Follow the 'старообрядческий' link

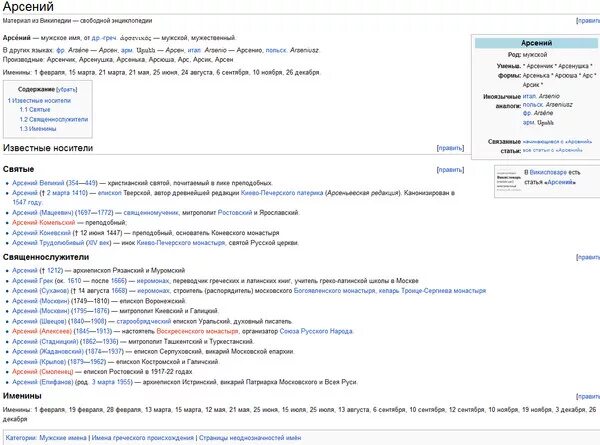144,321
